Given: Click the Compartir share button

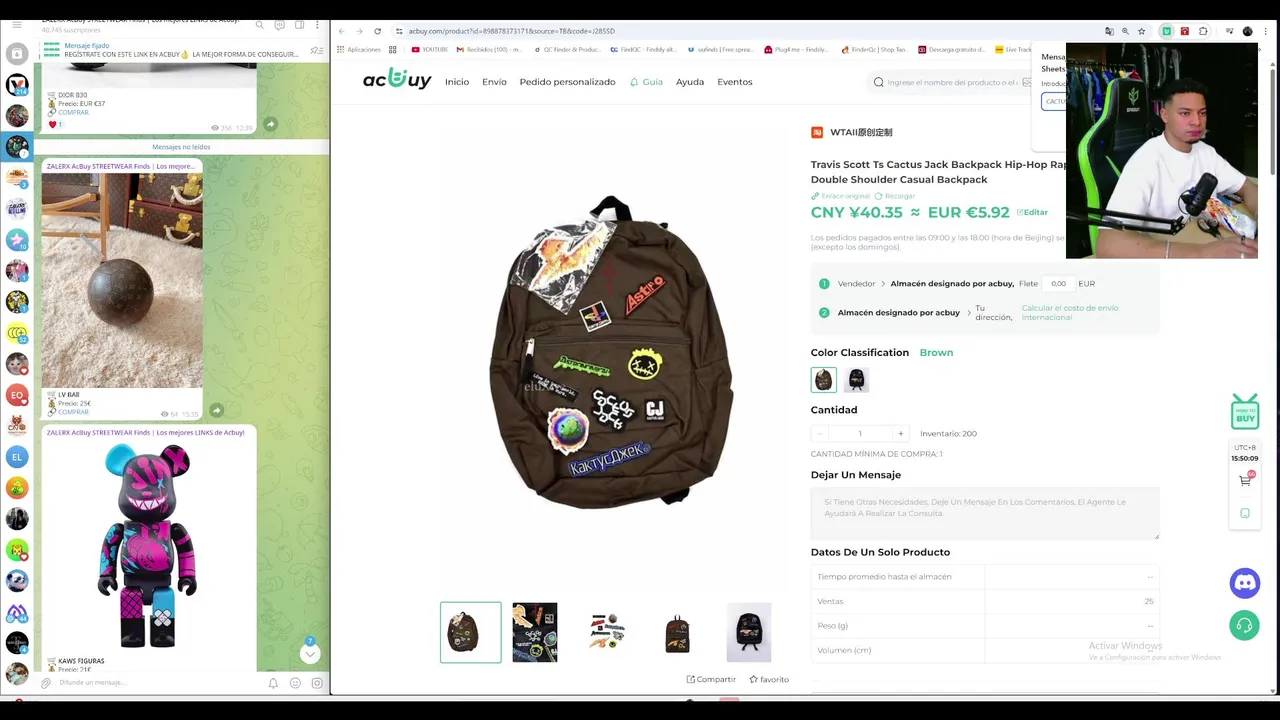Looking at the screenshot, I should pos(711,679).
